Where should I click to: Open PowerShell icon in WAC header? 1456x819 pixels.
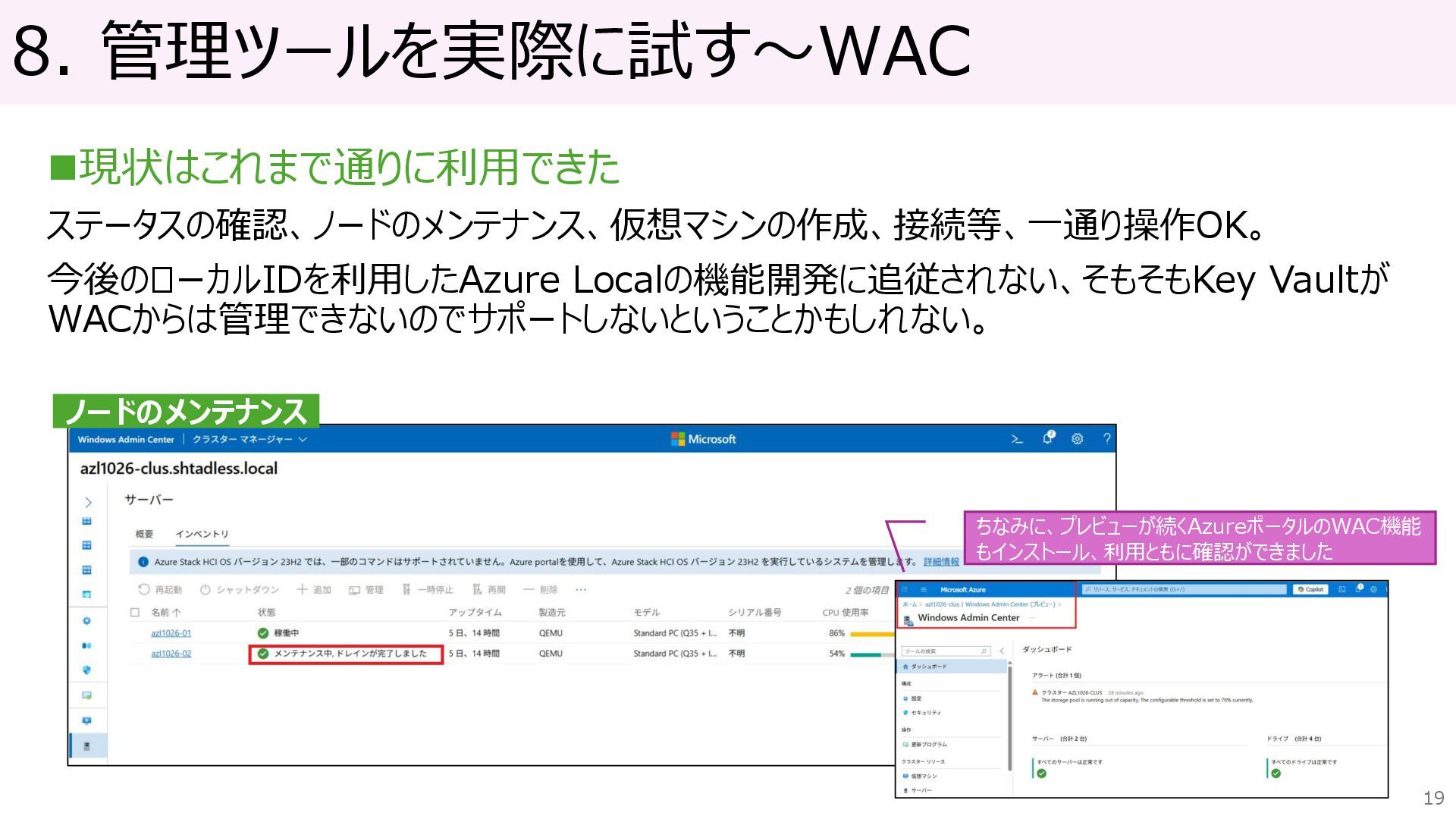tap(1017, 439)
